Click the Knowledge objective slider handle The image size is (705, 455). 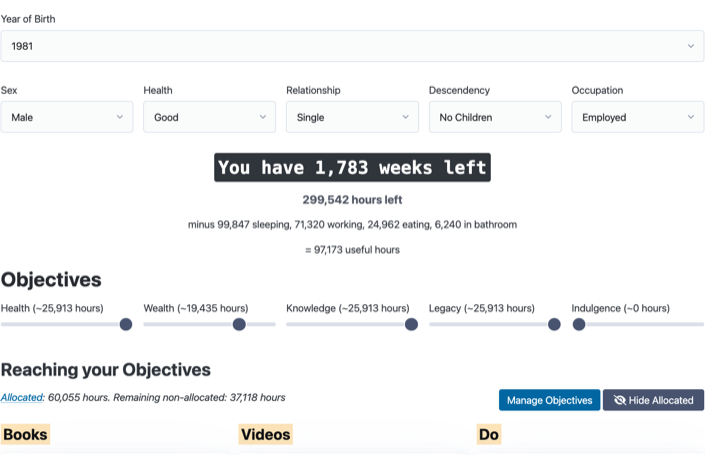point(411,324)
